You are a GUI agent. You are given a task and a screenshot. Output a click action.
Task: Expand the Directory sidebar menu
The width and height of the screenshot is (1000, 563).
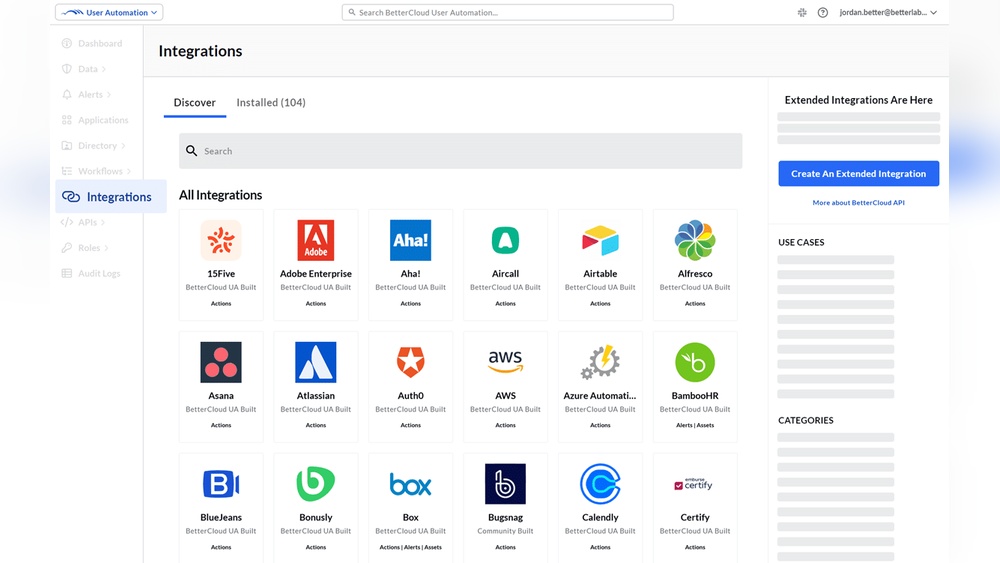(123, 145)
